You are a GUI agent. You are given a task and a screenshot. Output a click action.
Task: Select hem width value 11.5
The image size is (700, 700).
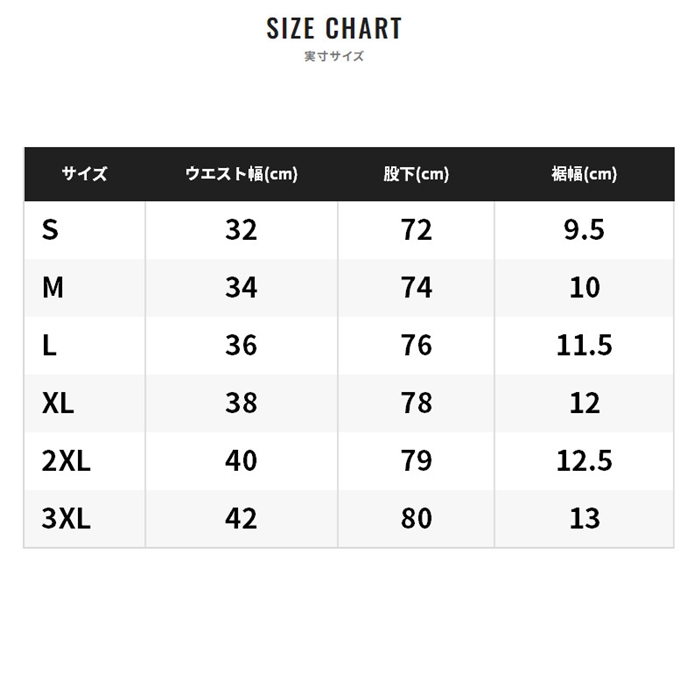[x=584, y=345]
